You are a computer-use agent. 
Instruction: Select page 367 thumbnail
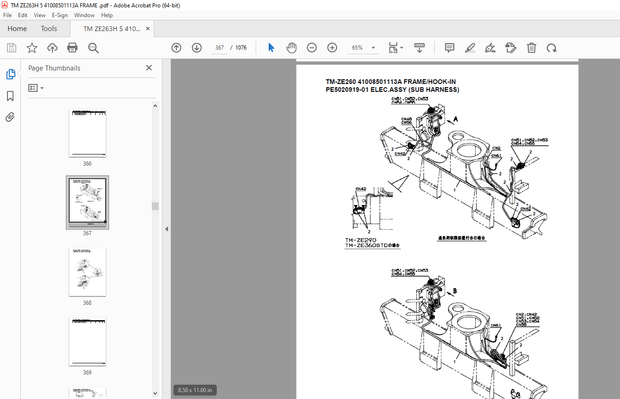pos(87,202)
